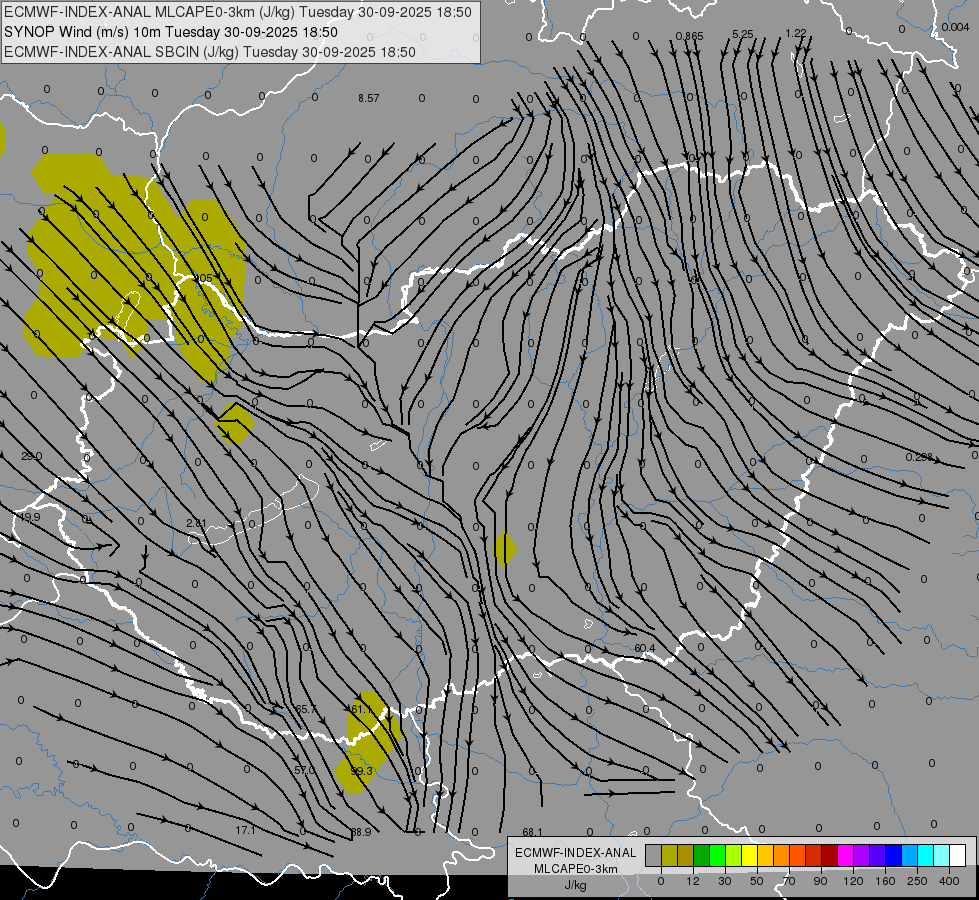The image size is (979, 900).
Task: Click legend tick value 30
Action: point(725,881)
